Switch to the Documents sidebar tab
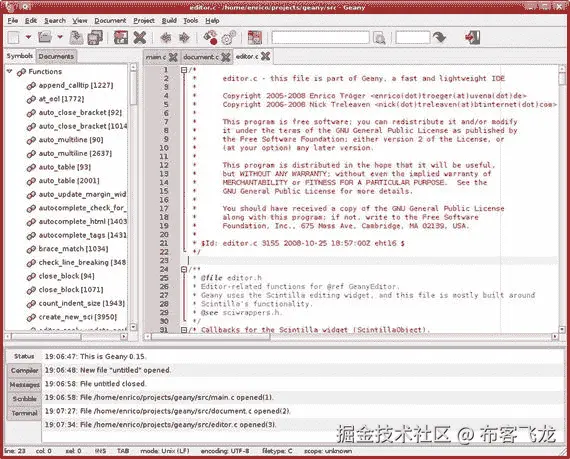 click(56, 56)
